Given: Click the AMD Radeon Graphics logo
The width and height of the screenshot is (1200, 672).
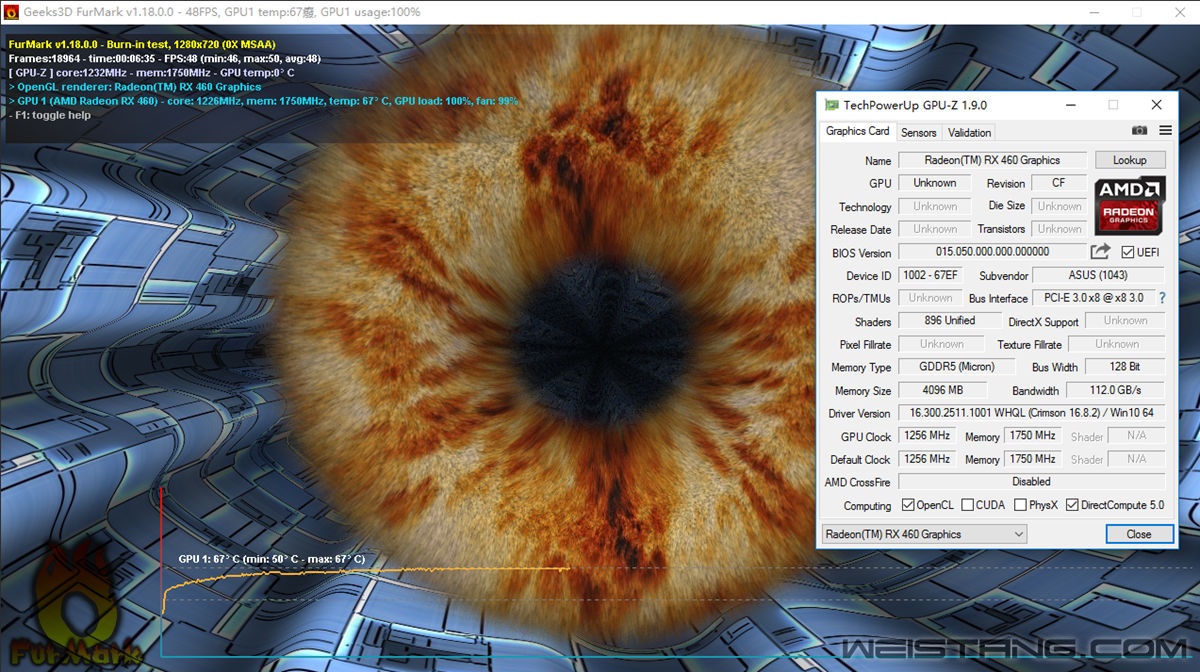Looking at the screenshot, I should pos(1130,206).
